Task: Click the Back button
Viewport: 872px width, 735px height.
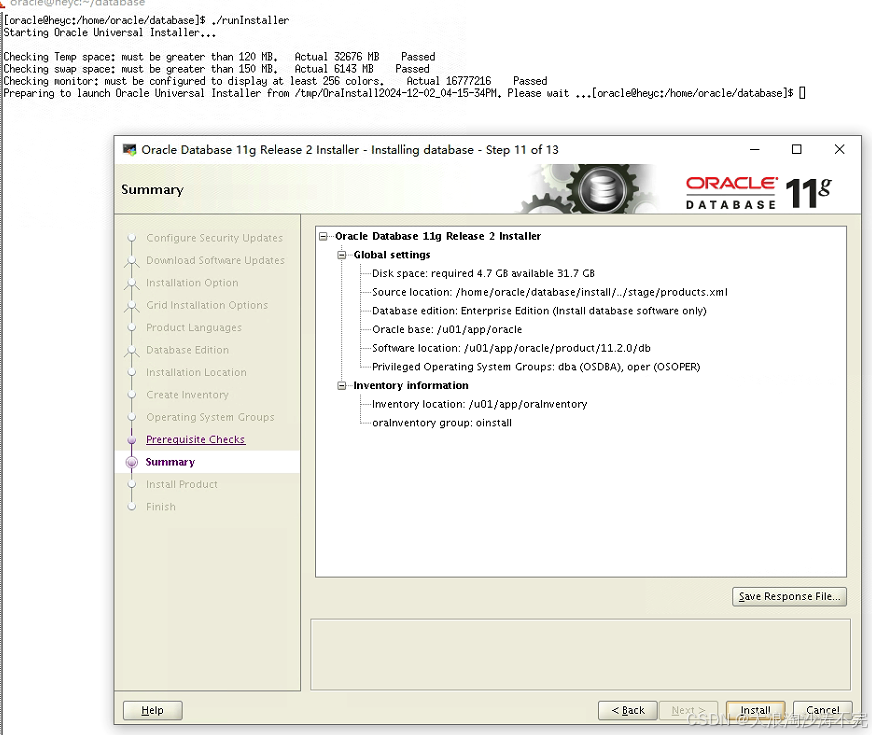Action: [x=627, y=710]
